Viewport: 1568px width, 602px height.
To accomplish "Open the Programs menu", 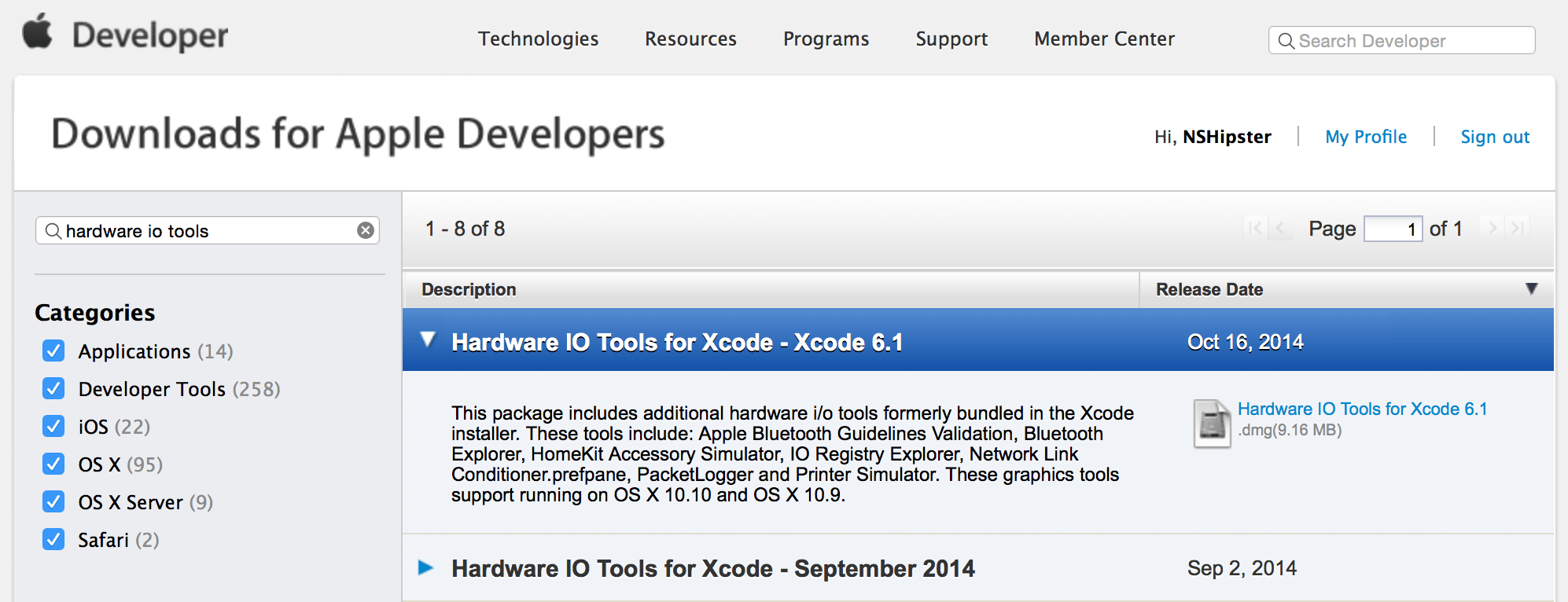I will 826,39.
